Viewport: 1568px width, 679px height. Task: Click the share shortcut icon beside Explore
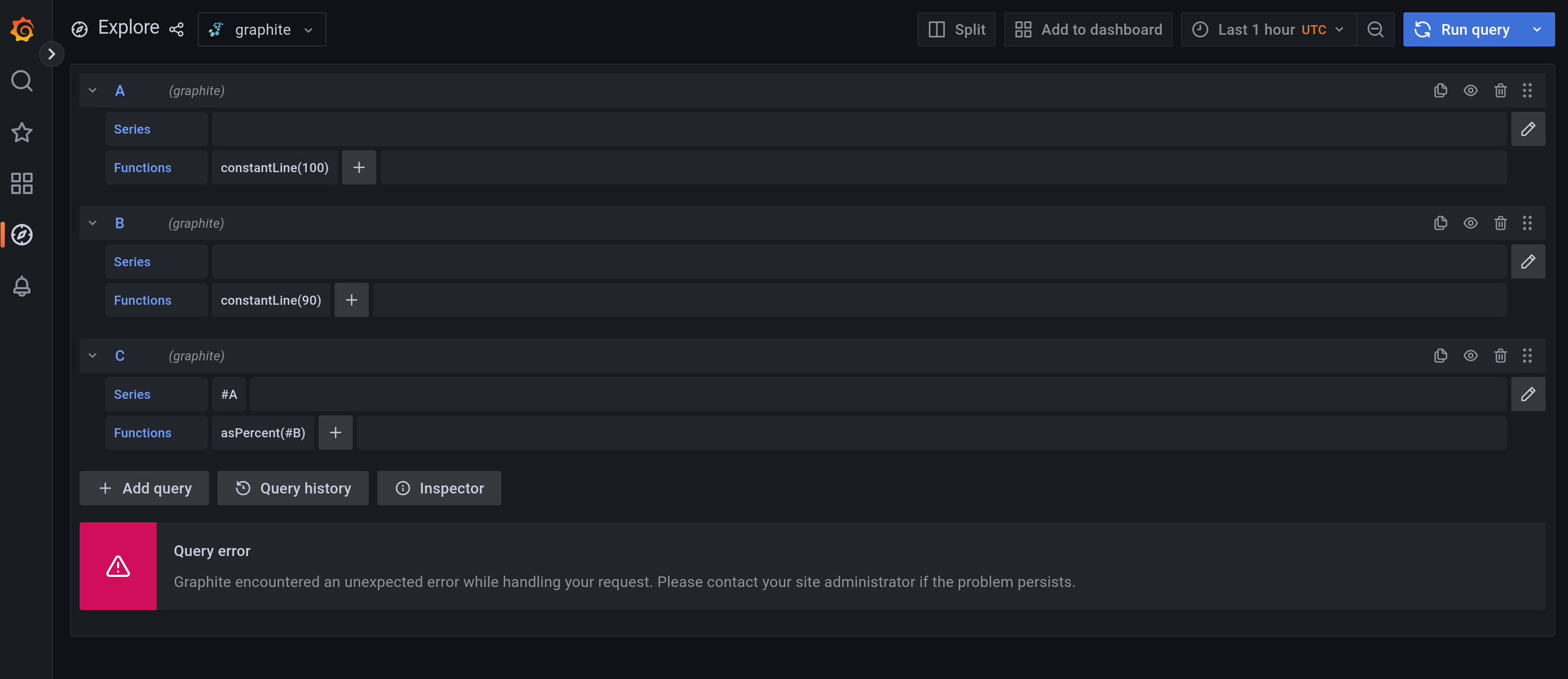[176, 29]
